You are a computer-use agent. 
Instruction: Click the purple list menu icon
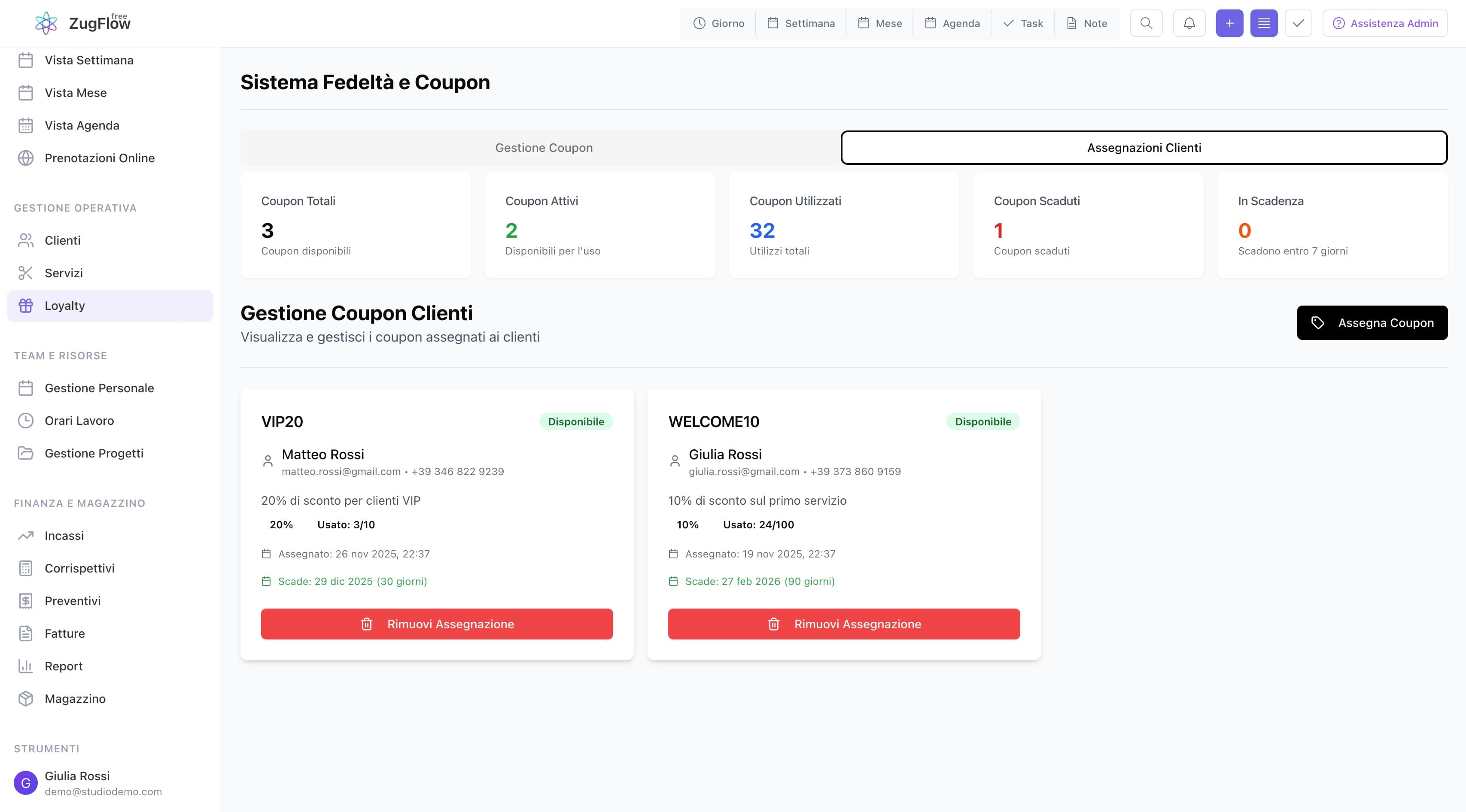(1263, 23)
